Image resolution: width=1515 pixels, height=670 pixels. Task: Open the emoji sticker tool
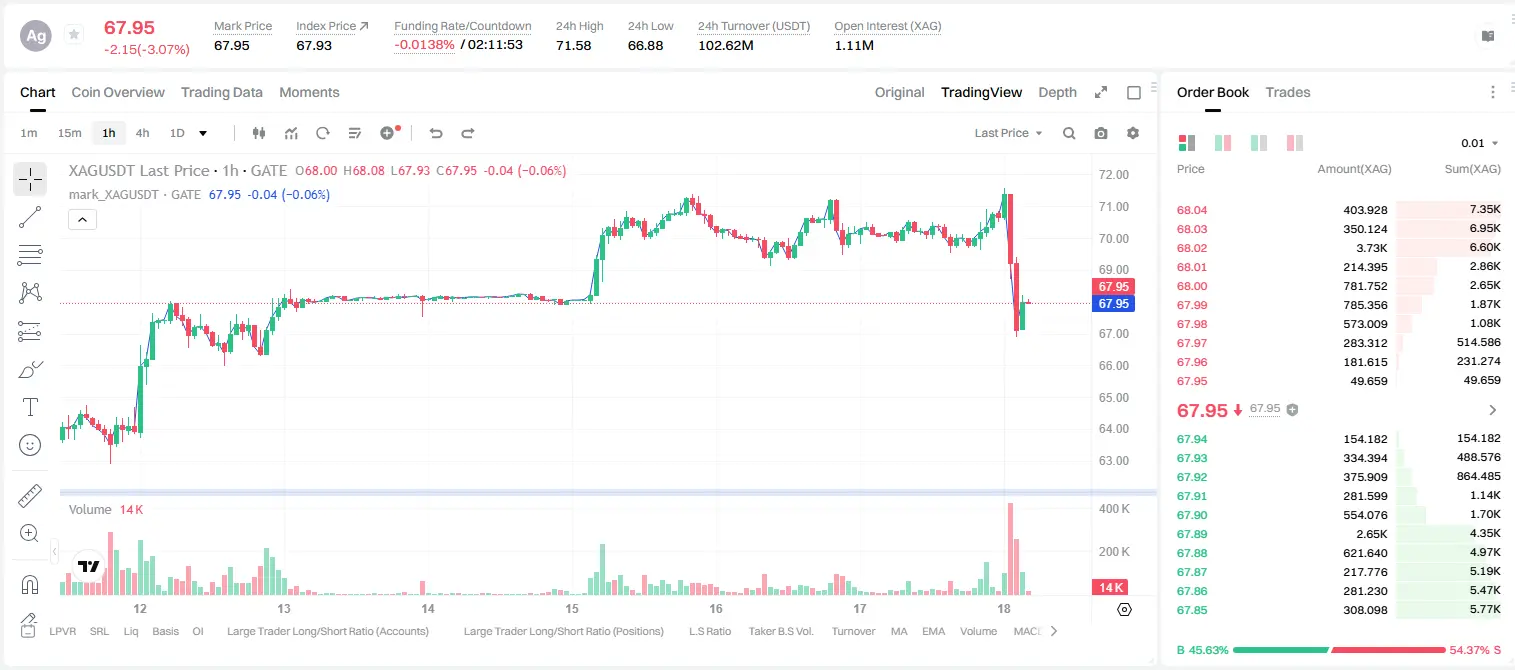[30, 445]
